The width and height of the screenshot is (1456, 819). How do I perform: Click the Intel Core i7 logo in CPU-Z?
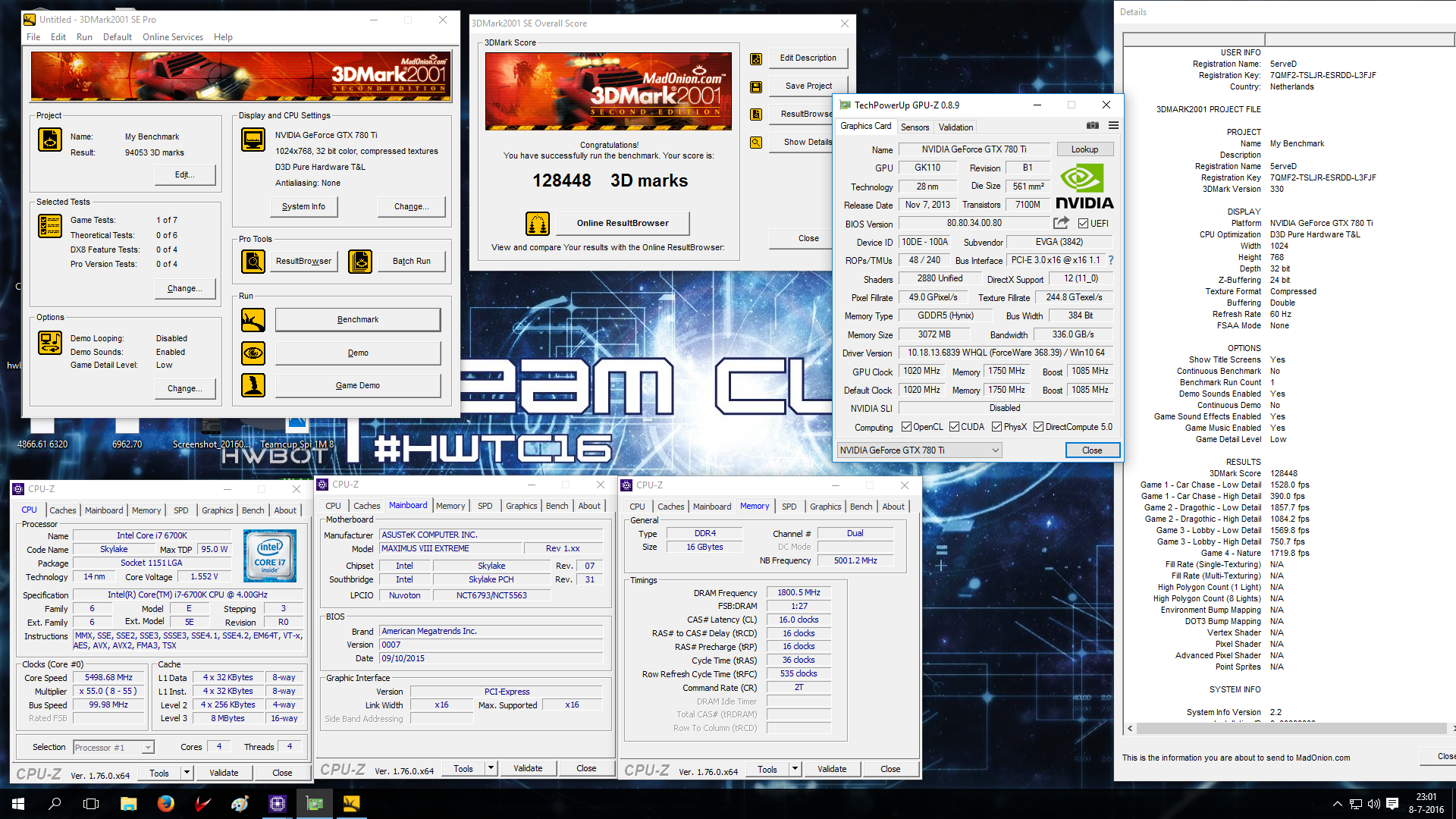tap(269, 556)
